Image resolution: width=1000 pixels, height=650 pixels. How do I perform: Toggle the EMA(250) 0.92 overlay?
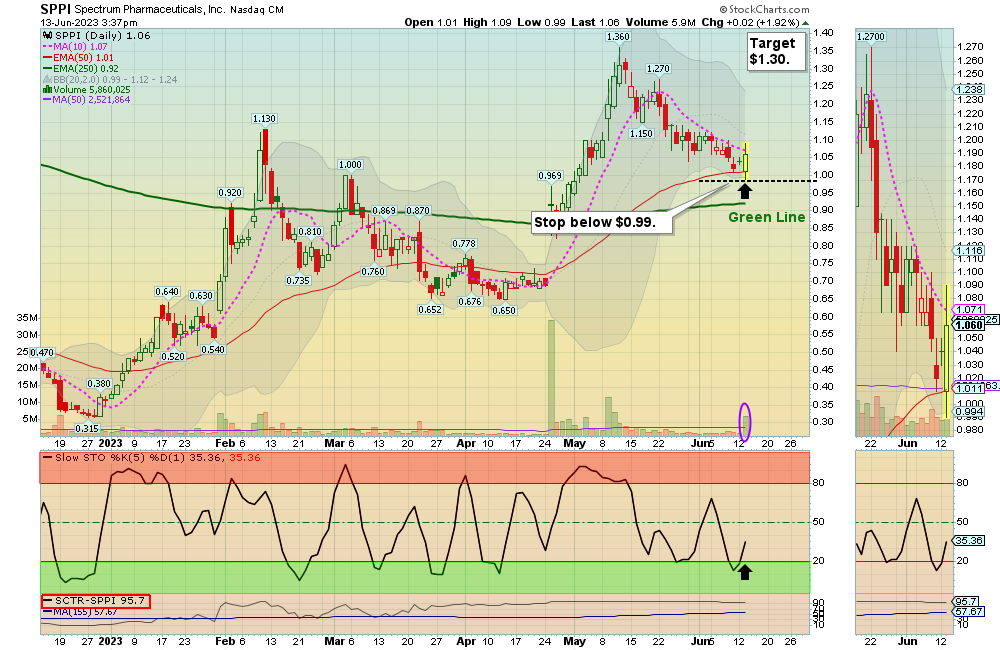tap(82, 68)
